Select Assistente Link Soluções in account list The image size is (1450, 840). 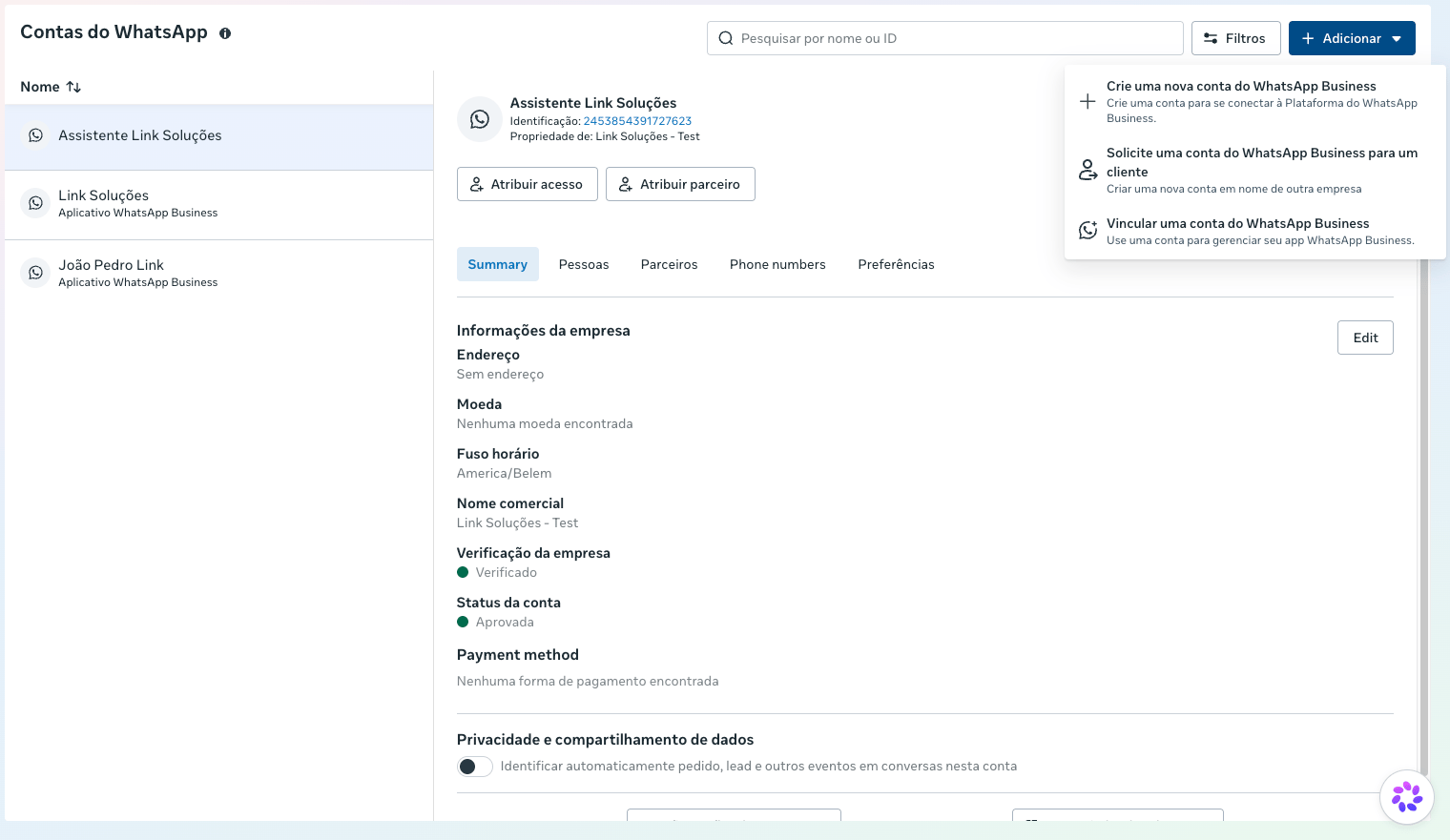[218, 135]
